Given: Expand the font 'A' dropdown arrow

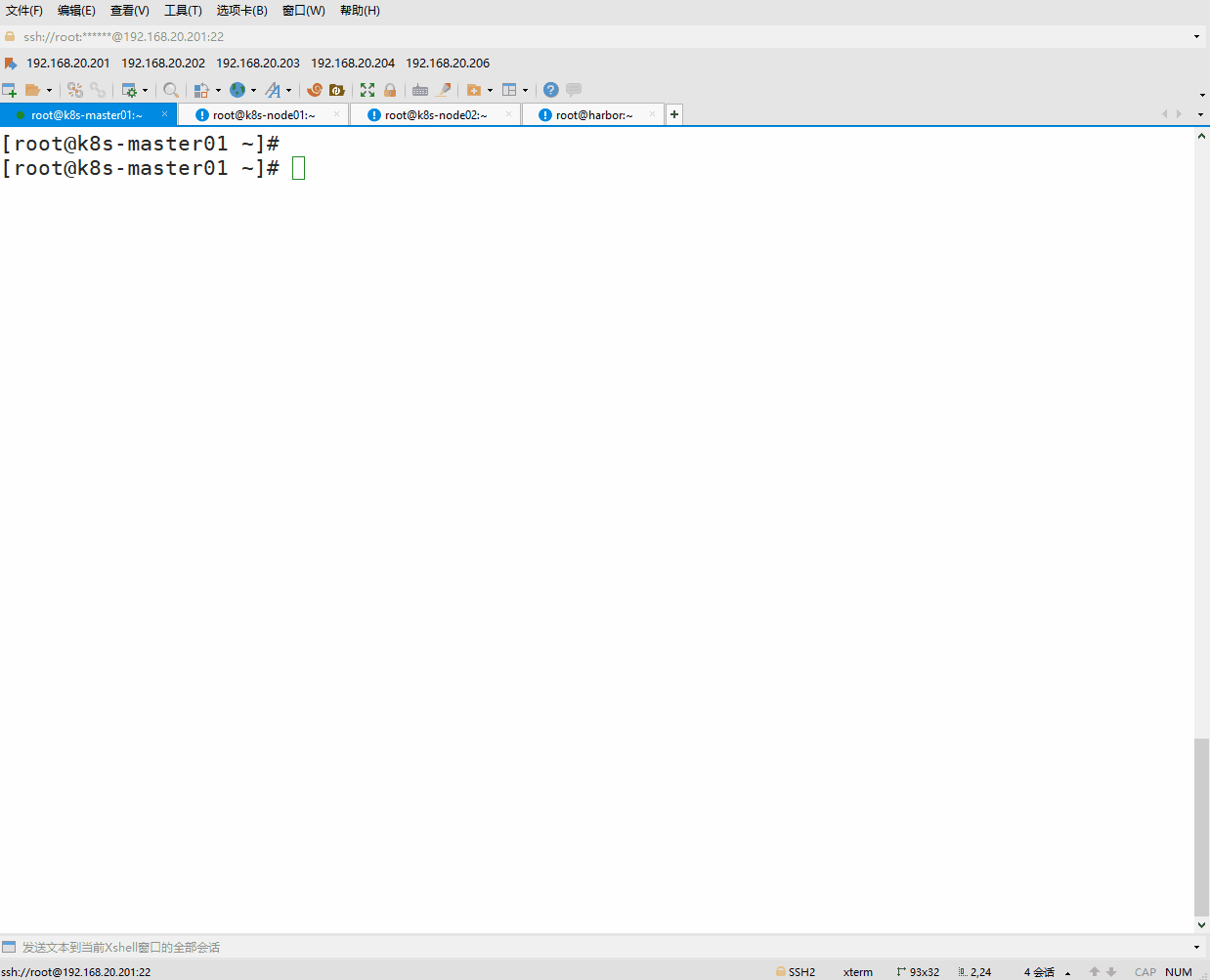Looking at the screenshot, I should [288, 91].
